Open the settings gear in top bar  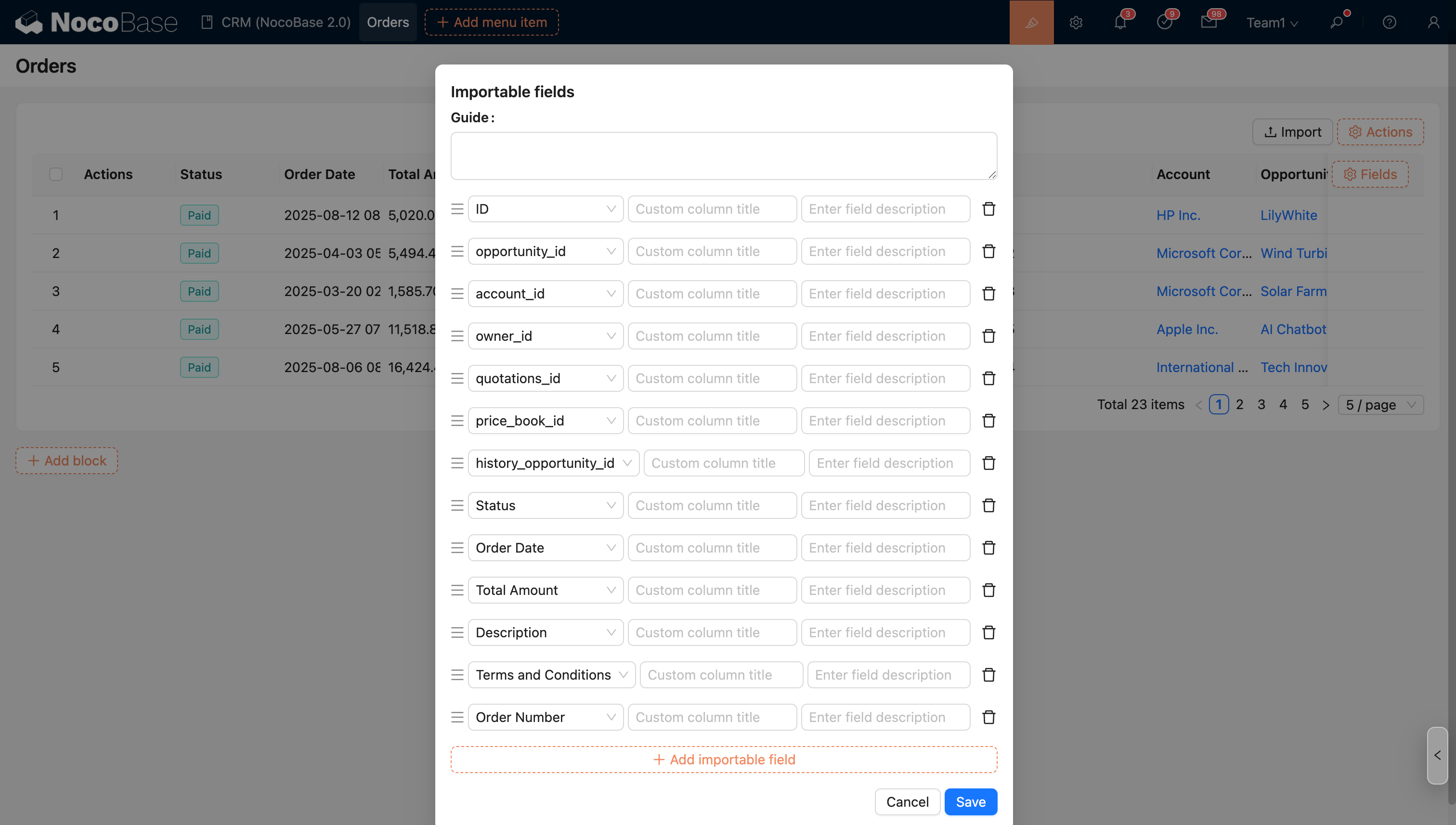[1076, 22]
